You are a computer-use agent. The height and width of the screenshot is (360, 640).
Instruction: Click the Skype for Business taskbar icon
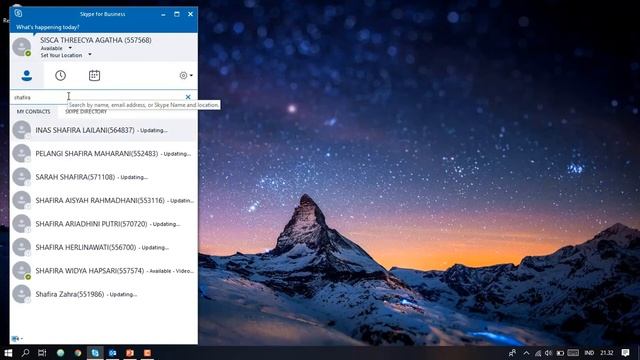click(x=95, y=353)
